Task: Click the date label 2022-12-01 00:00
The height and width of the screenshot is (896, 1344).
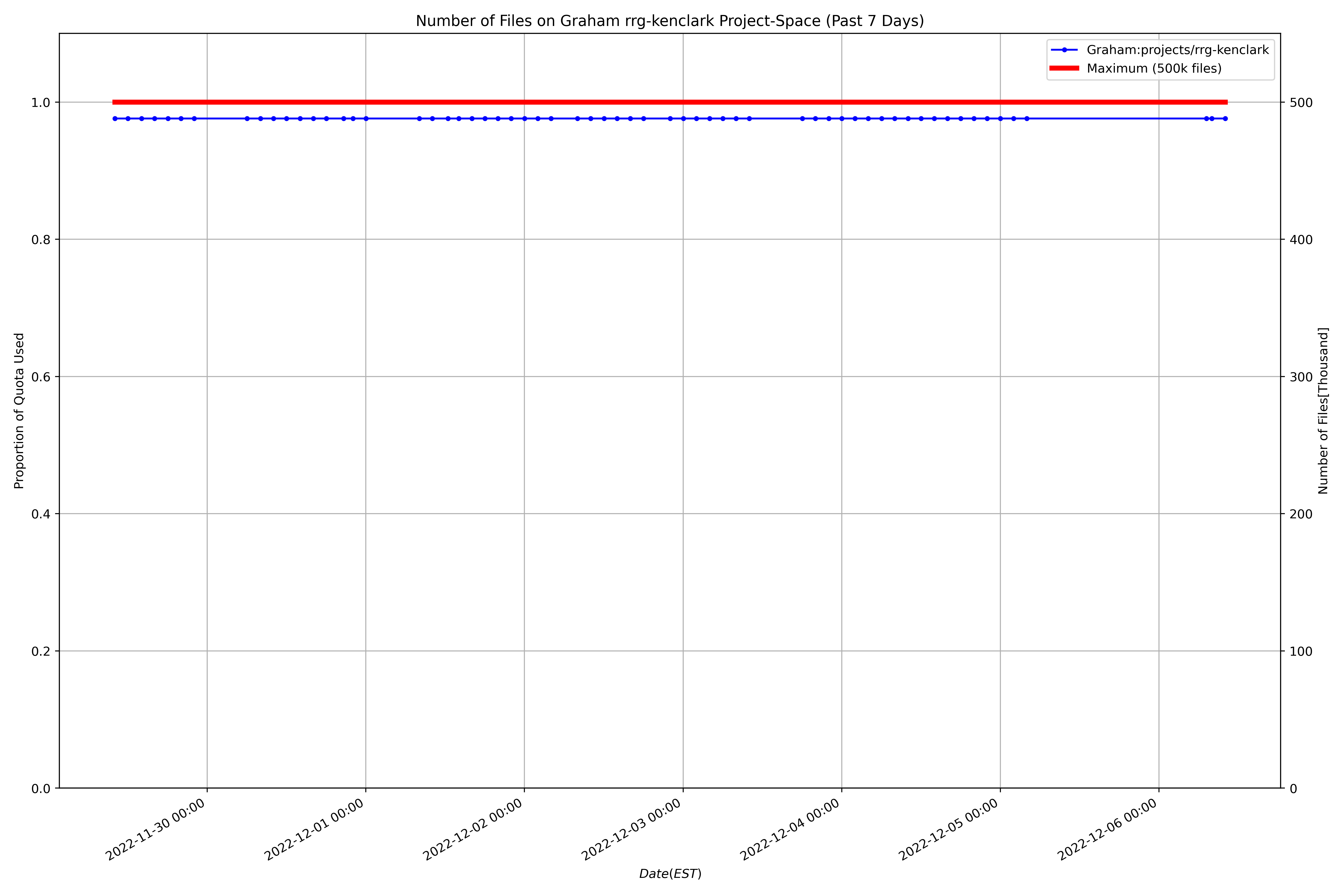Action: (x=314, y=829)
